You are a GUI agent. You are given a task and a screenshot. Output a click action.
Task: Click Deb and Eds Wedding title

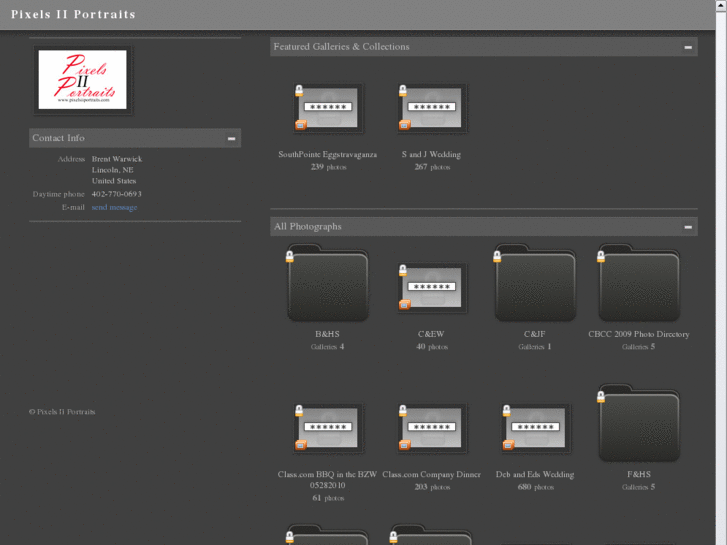pyautogui.click(x=535, y=474)
